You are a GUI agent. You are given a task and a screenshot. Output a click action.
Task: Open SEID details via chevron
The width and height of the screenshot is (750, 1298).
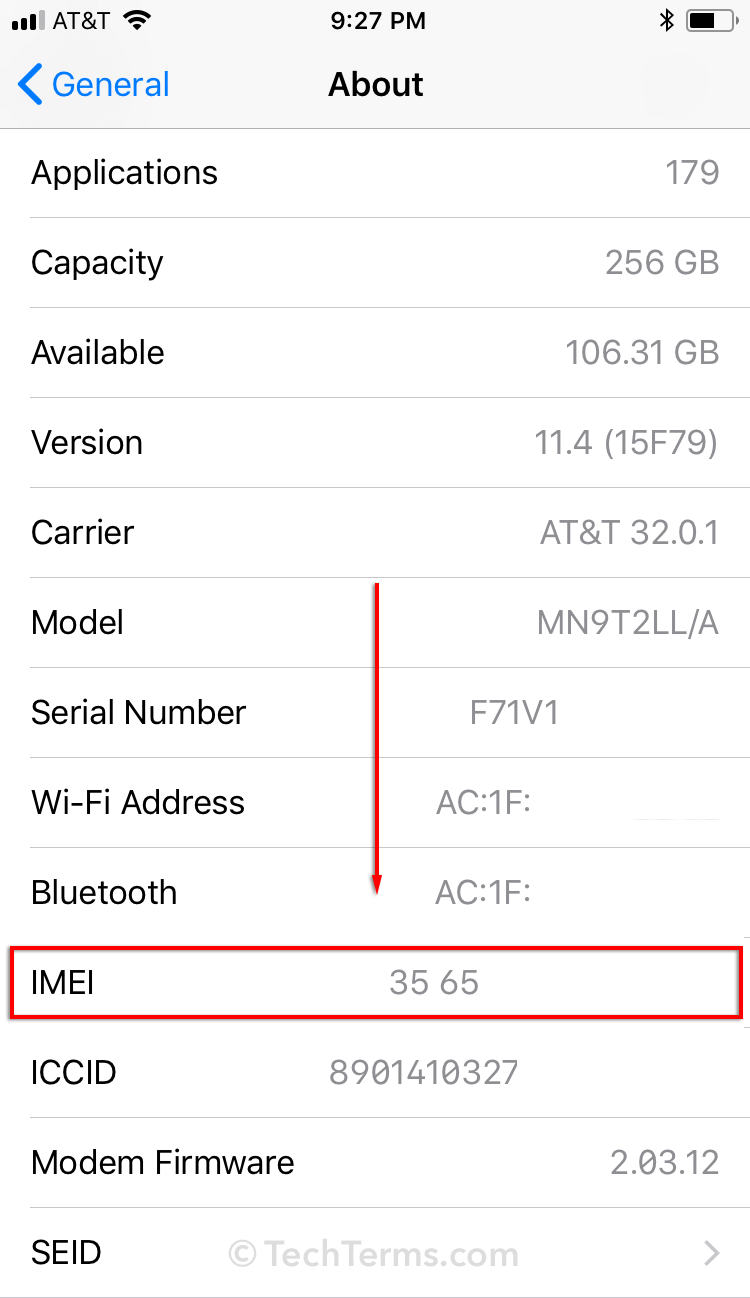click(711, 1253)
